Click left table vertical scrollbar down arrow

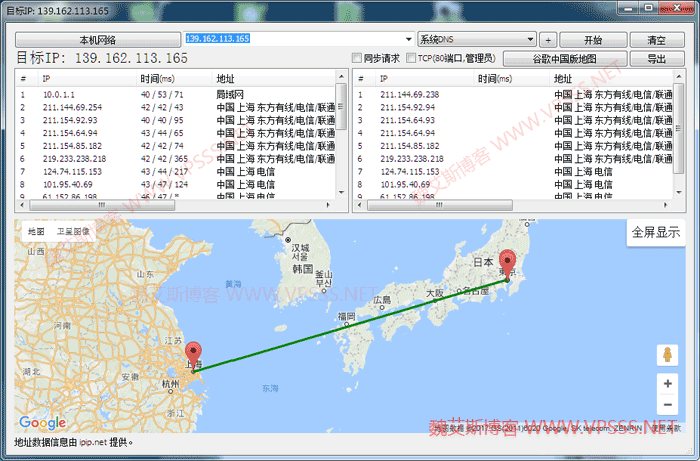point(342,192)
